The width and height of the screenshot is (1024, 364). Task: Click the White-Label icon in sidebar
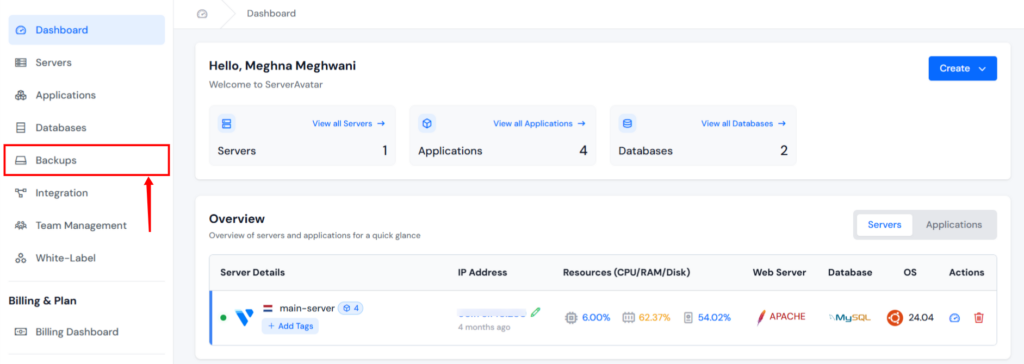21,258
